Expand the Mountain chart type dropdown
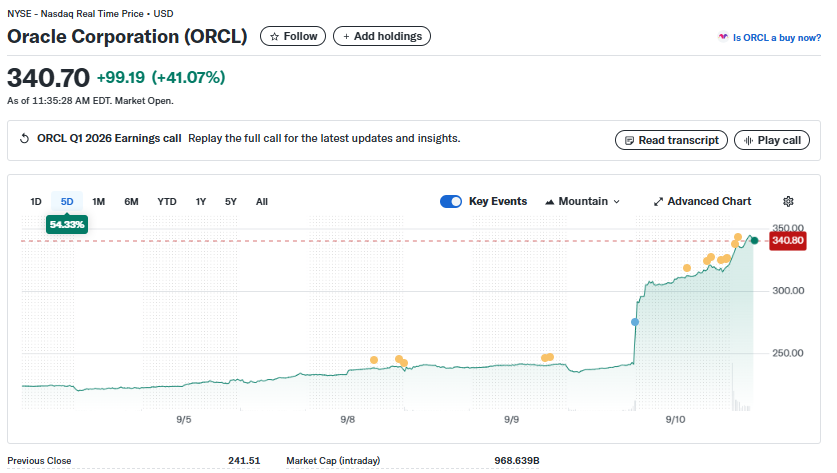 point(582,201)
